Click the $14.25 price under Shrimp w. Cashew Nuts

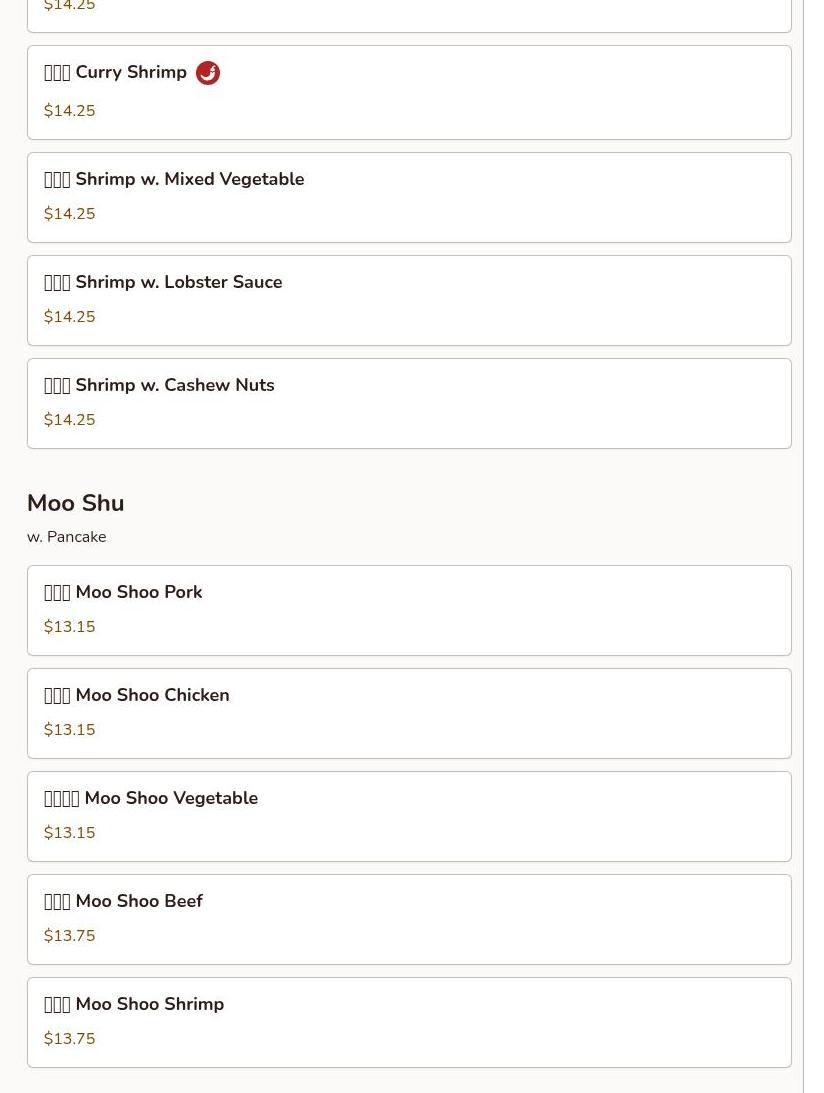point(70,420)
